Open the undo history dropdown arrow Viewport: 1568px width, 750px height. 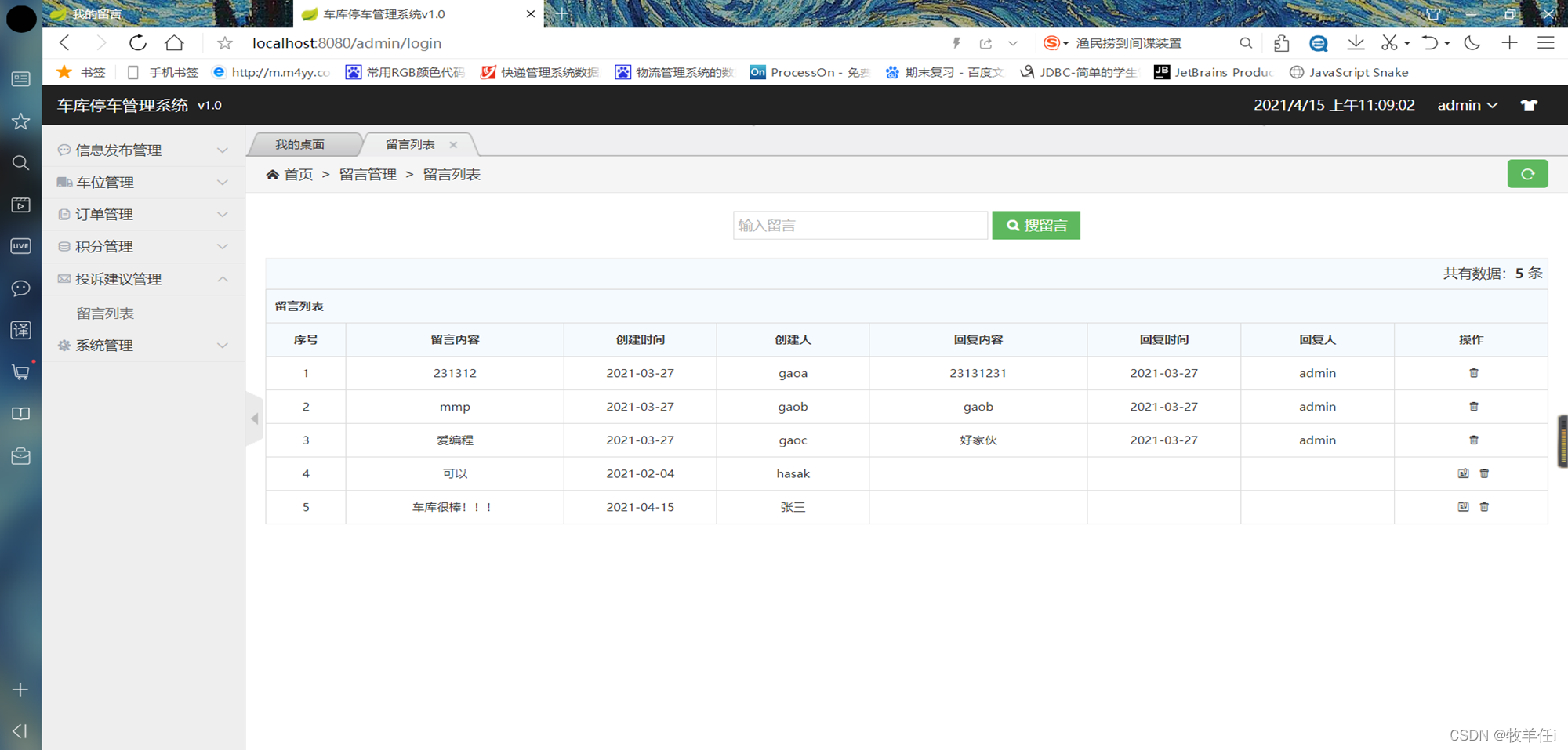click(x=1447, y=43)
